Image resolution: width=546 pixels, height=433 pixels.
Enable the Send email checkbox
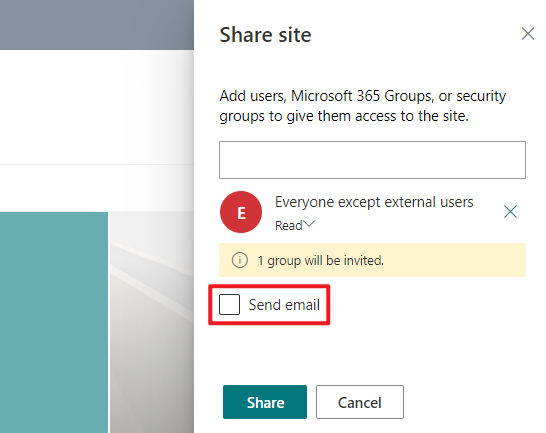229,304
